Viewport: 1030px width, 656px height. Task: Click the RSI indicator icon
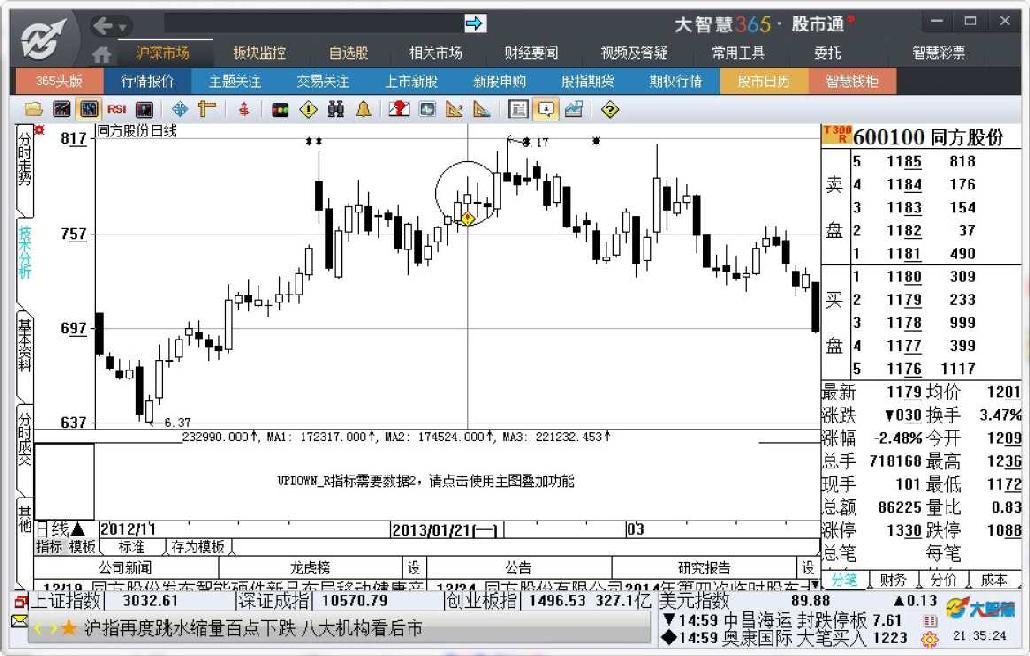(x=117, y=109)
